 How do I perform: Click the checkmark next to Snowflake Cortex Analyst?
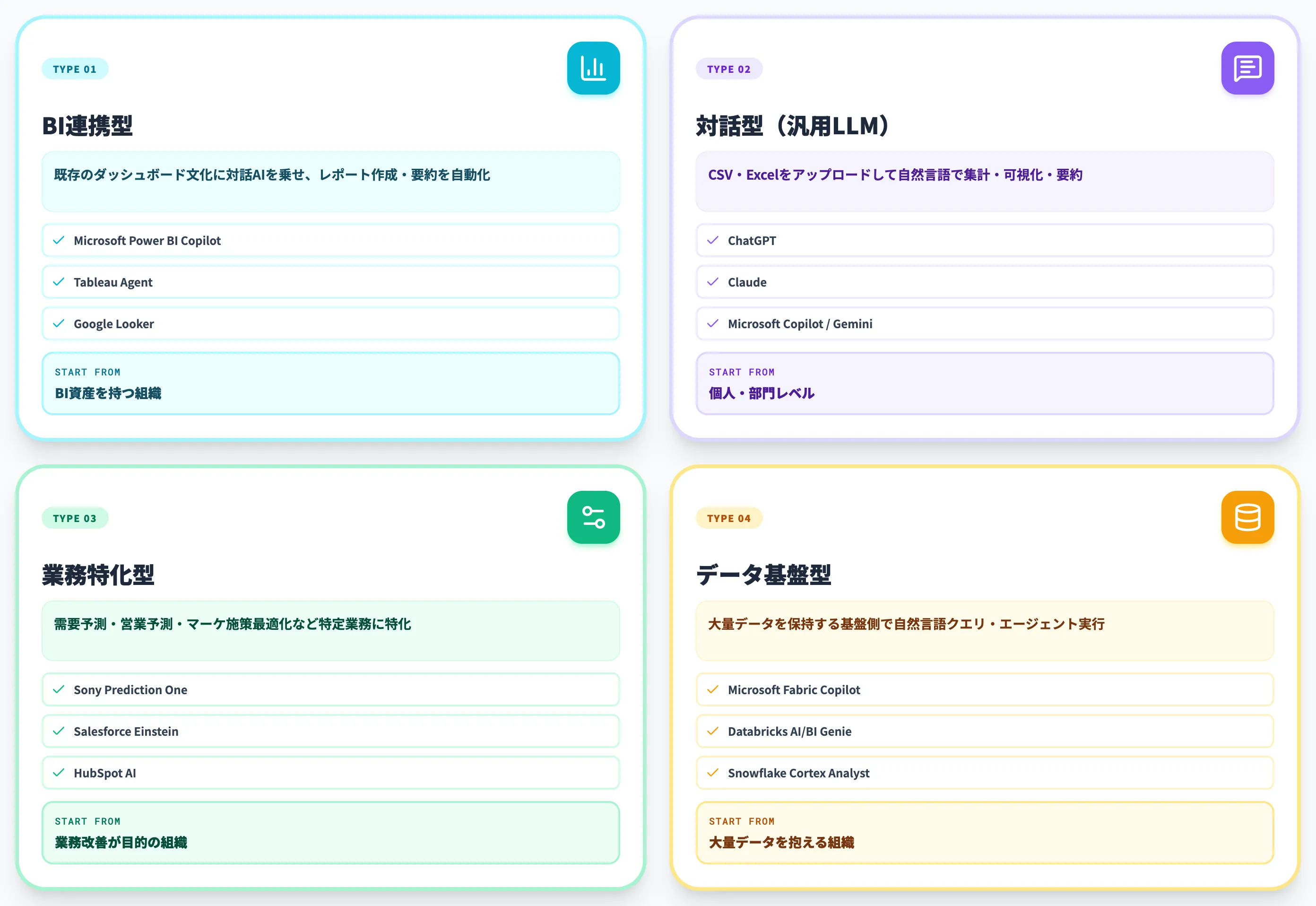(713, 773)
